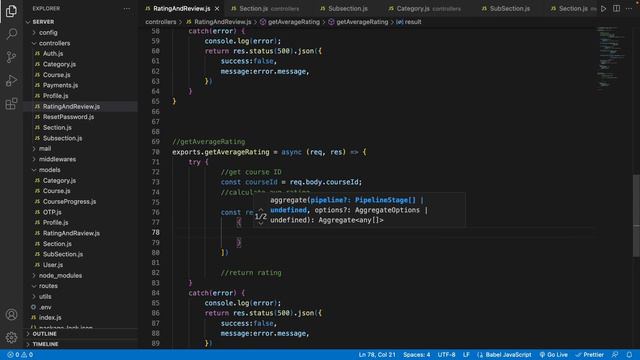The height and width of the screenshot is (360, 640).
Task: Open the Manage settings gear
Action: click(x=11, y=337)
